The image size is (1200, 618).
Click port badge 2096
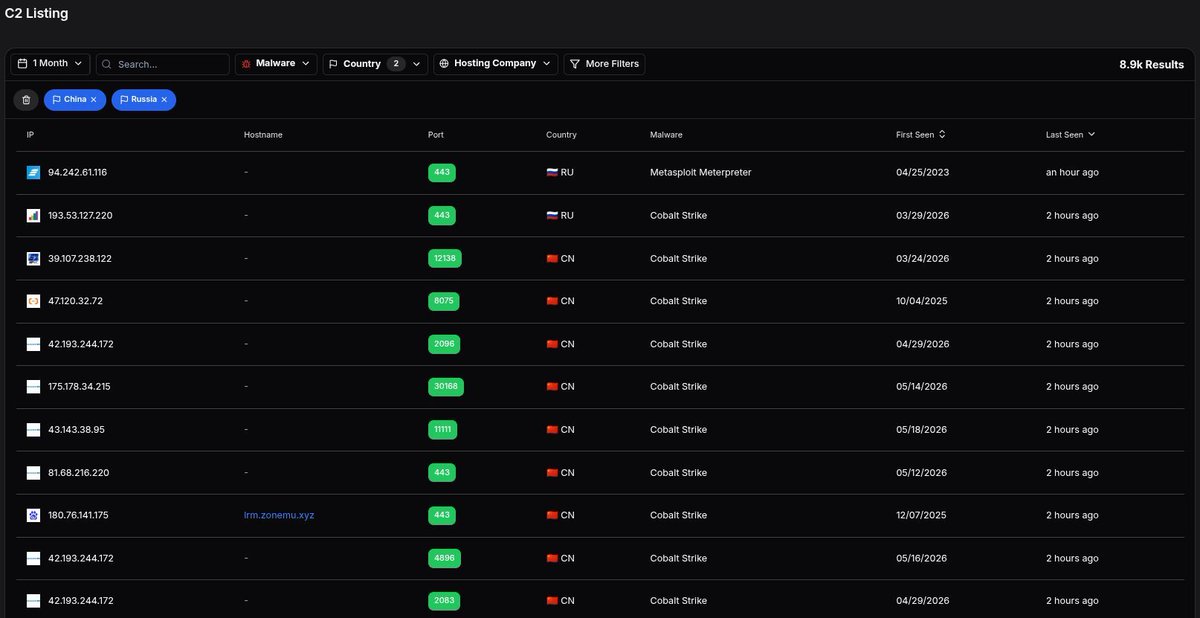coord(443,344)
